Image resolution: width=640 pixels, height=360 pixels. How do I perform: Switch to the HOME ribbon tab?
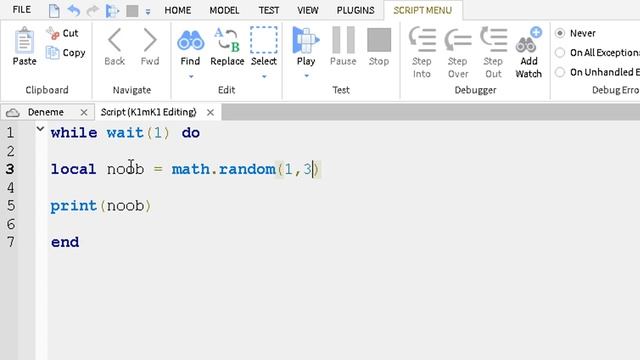click(x=178, y=10)
